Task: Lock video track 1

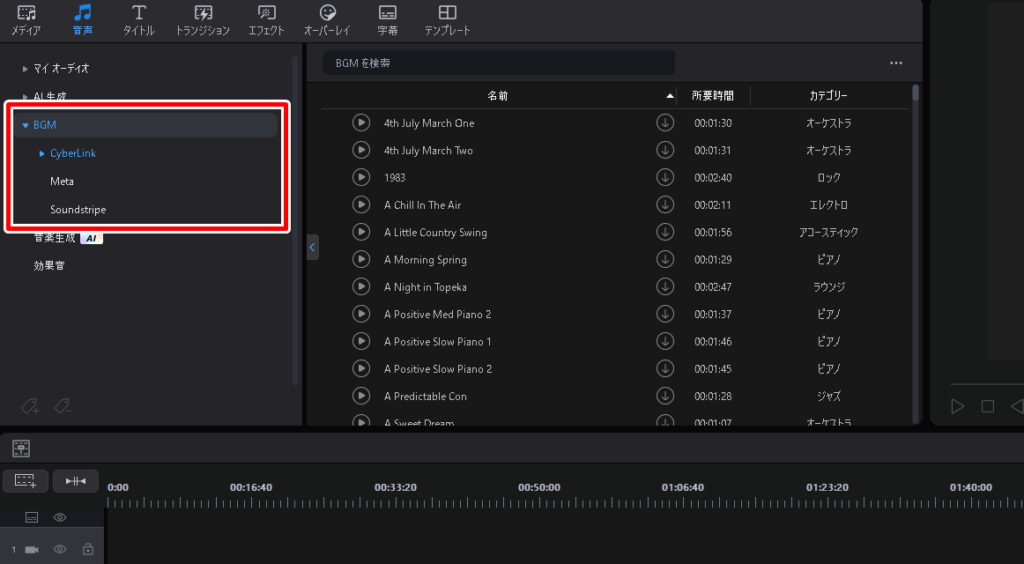Action: click(88, 549)
